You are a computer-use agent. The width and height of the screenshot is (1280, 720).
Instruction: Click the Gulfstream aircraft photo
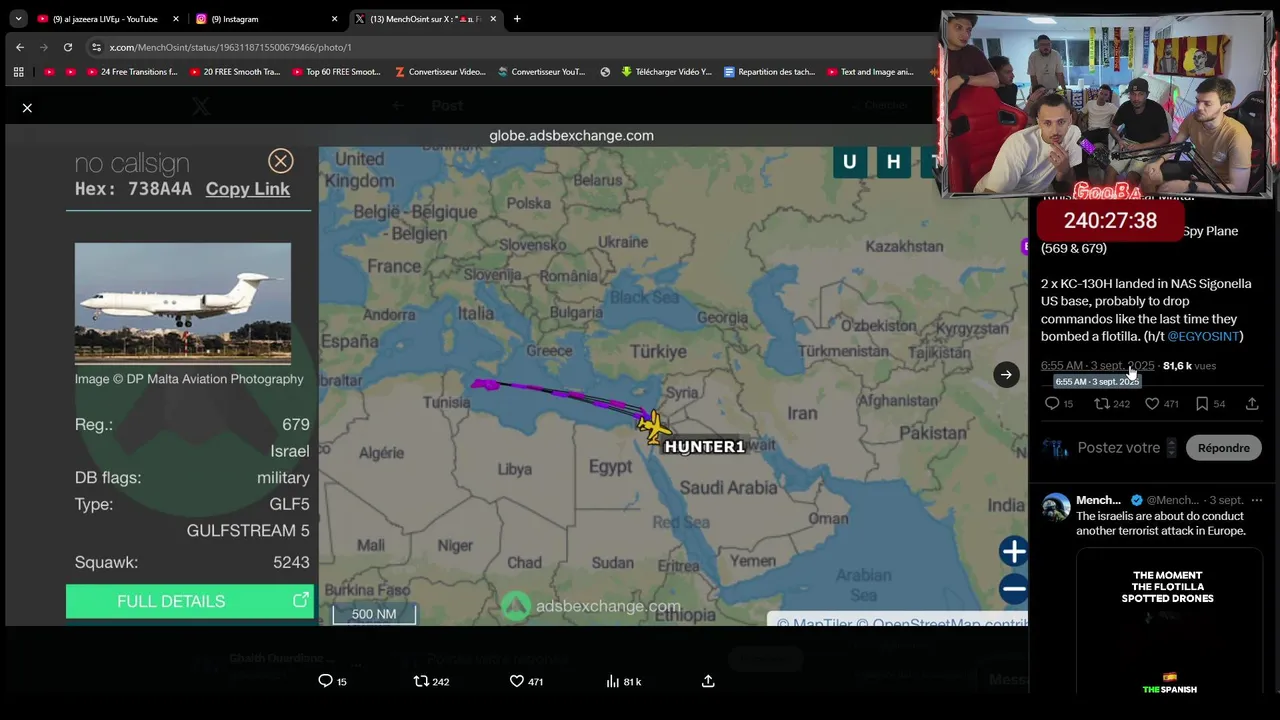[182, 303]
